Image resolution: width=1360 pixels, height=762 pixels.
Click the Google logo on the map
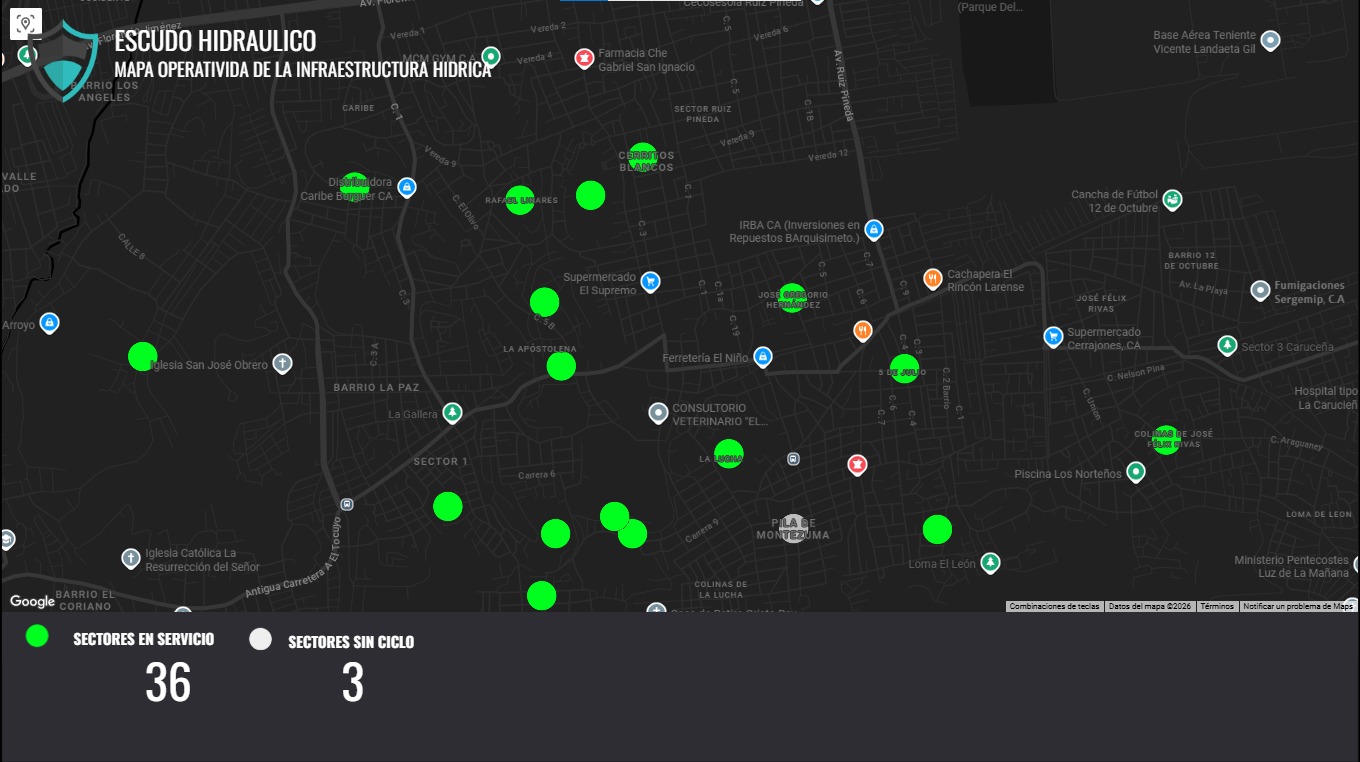32,601
